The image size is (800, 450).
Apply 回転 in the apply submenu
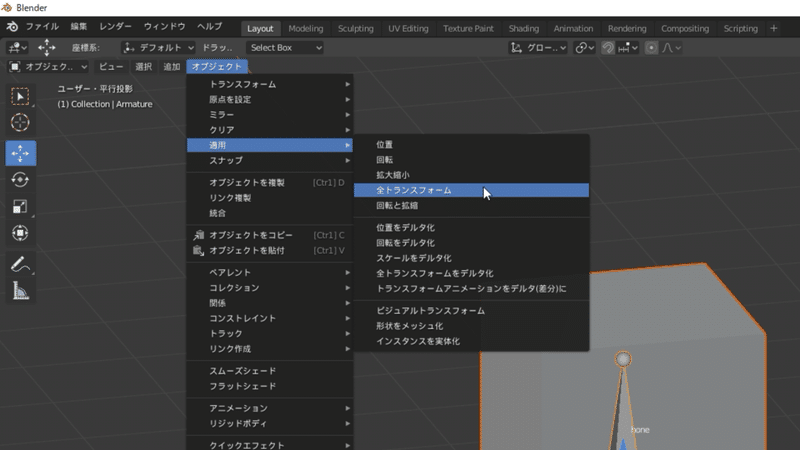tap(471, 160)
